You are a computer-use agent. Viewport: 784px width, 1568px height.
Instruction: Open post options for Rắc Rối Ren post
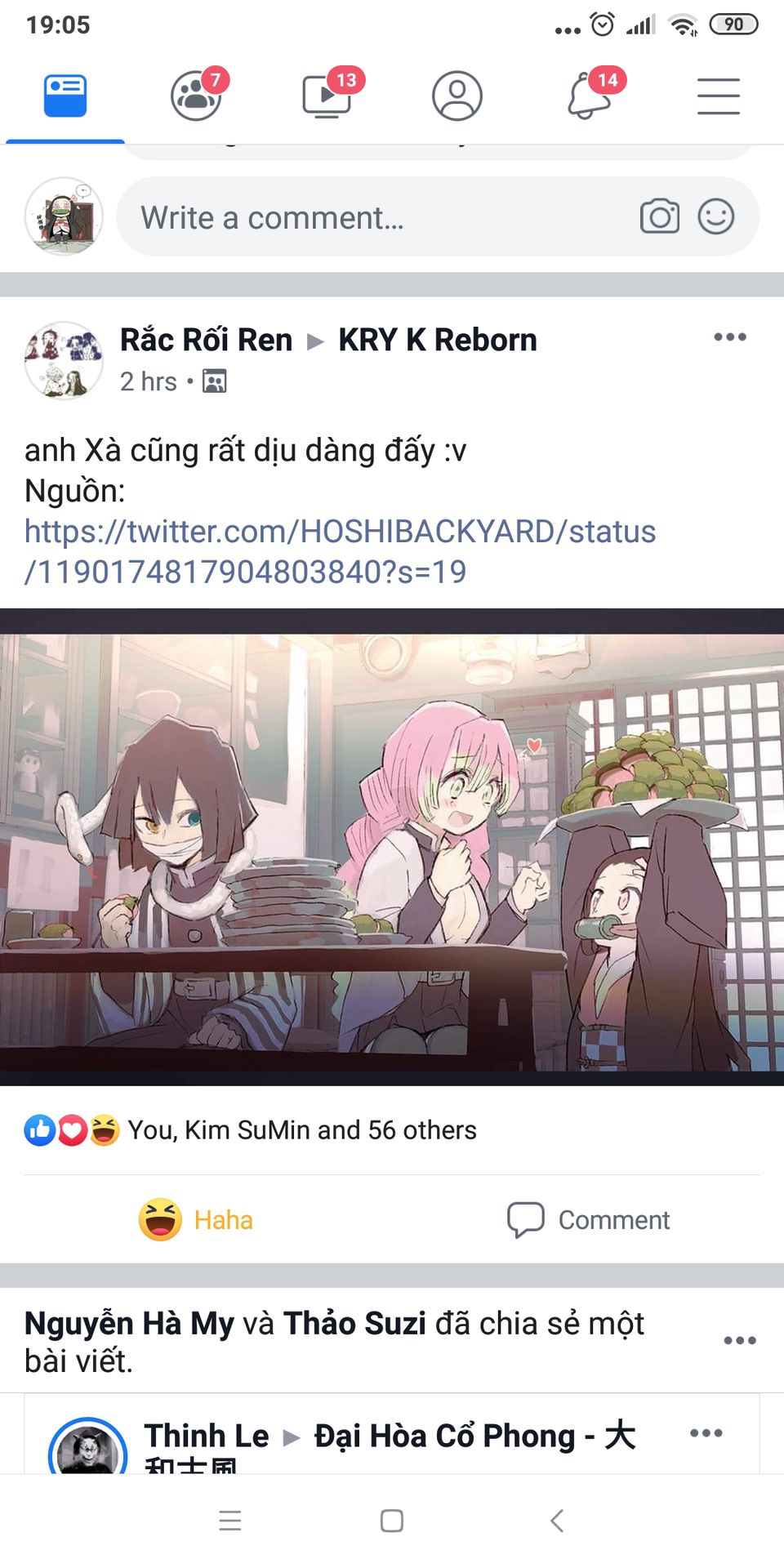(x=729, y=337)
